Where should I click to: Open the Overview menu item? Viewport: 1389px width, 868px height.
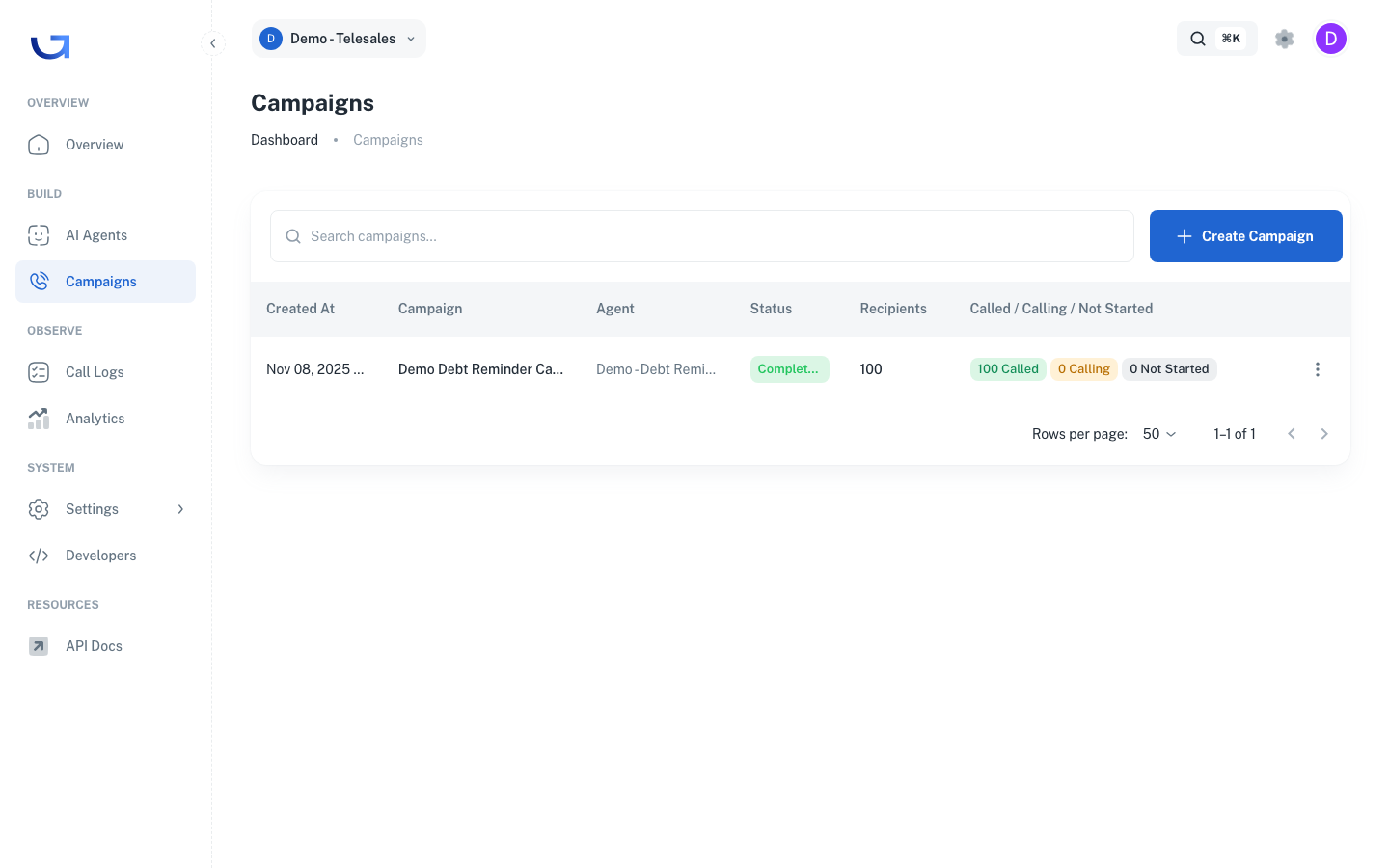(x=106, y=145)
